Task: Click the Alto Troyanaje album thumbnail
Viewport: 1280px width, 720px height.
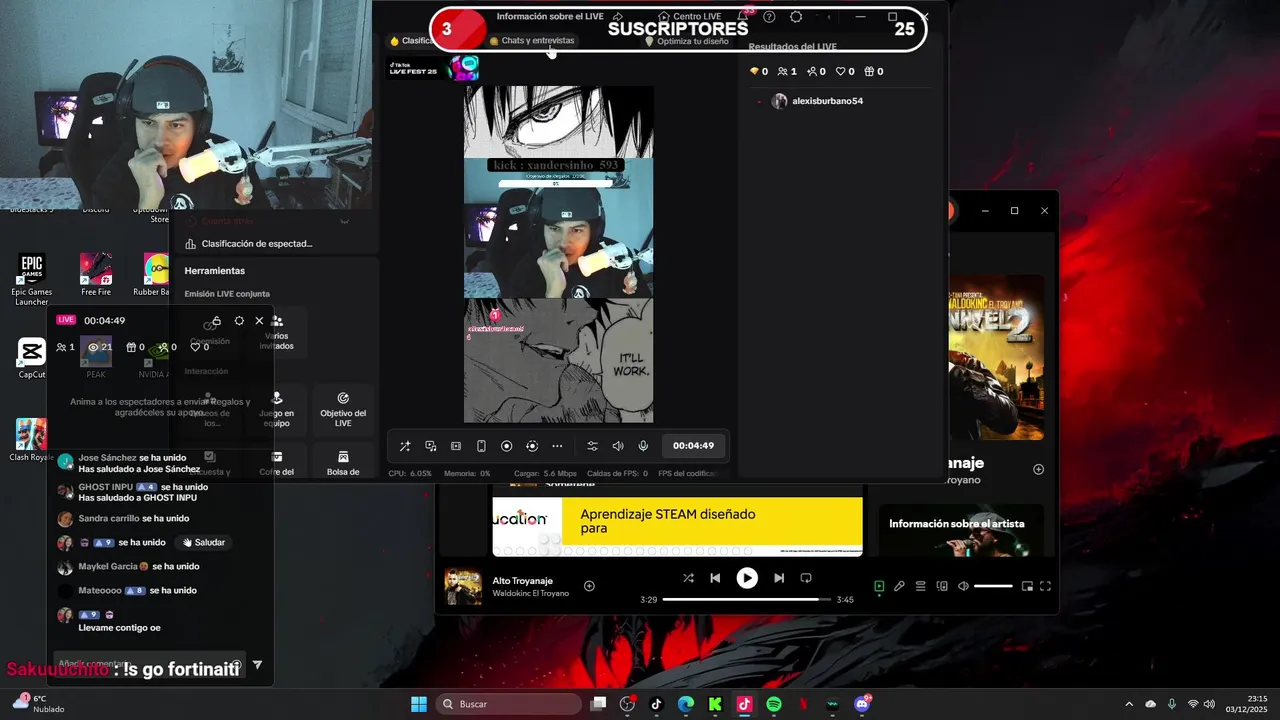Action: (462, 586)
